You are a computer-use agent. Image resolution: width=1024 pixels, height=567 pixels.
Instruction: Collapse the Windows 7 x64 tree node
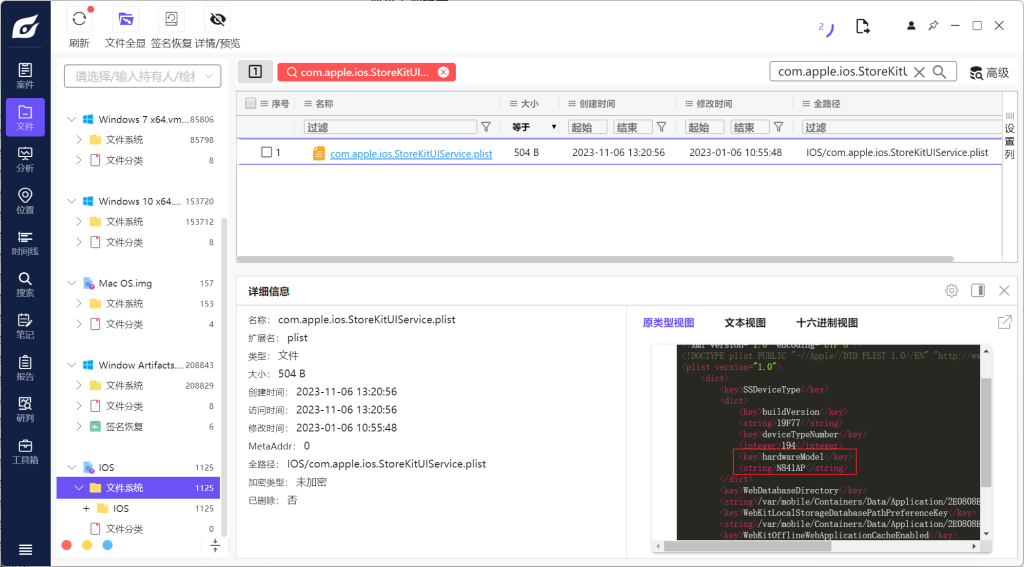(x=71, y=119)
